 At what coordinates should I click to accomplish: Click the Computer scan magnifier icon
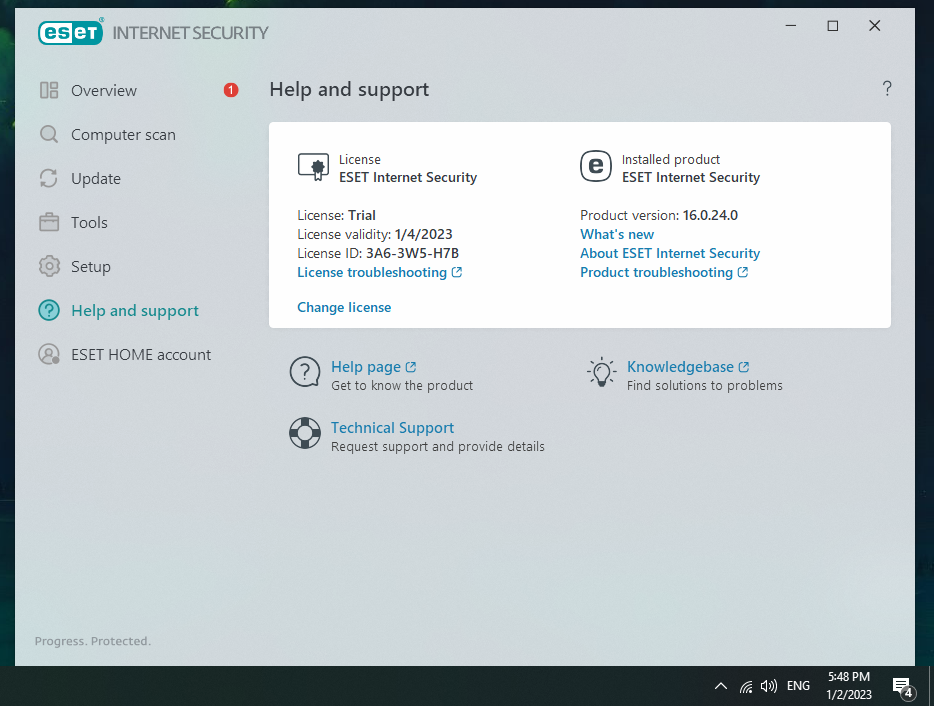[x=49, y=135]
